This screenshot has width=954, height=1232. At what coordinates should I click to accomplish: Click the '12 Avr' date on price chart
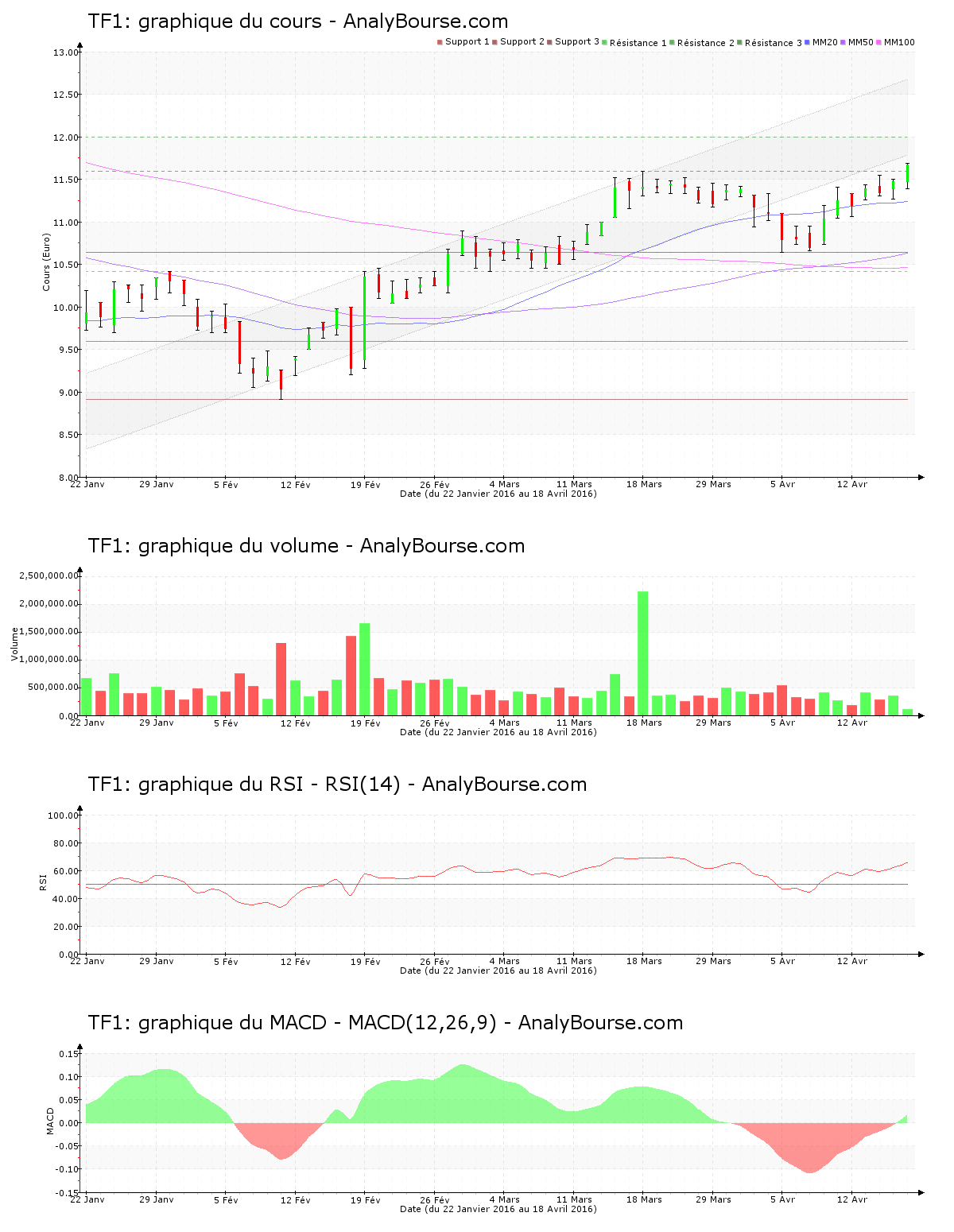(852, 484)
